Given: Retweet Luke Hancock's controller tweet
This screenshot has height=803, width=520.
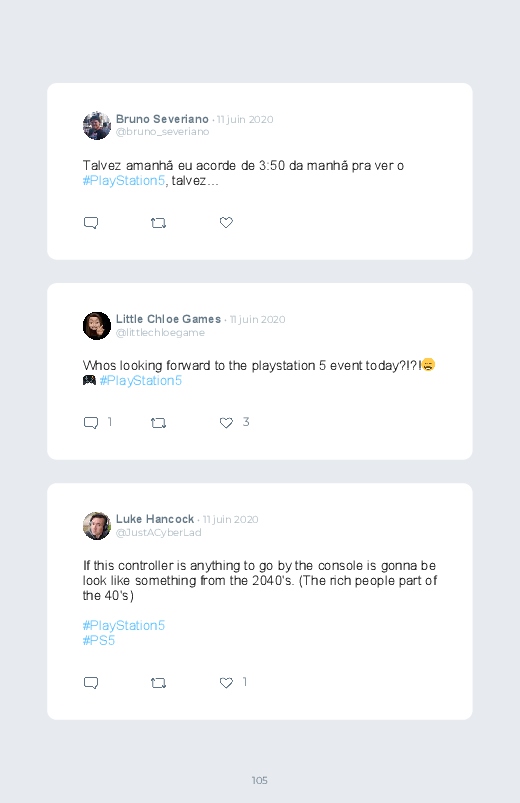Looking at the screenshot, I should tap(158, 683).
